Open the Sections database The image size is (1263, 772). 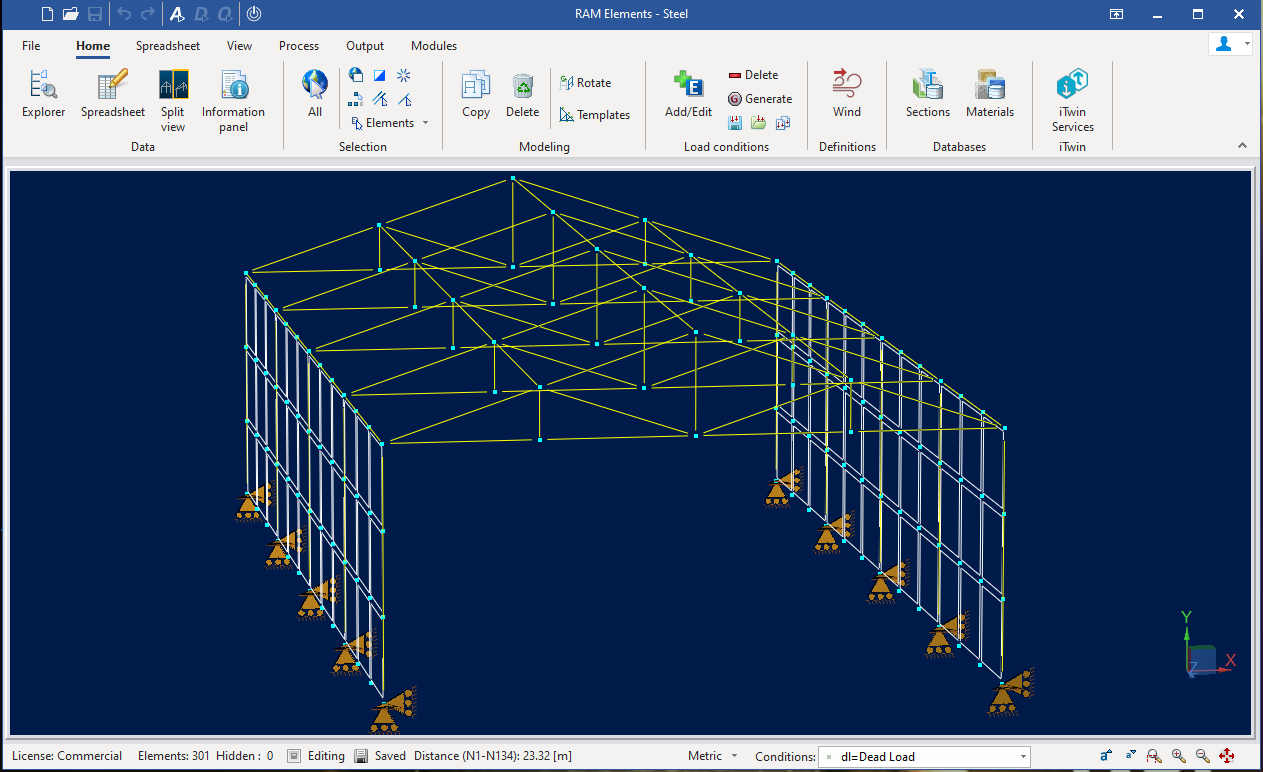coord(928,95)
